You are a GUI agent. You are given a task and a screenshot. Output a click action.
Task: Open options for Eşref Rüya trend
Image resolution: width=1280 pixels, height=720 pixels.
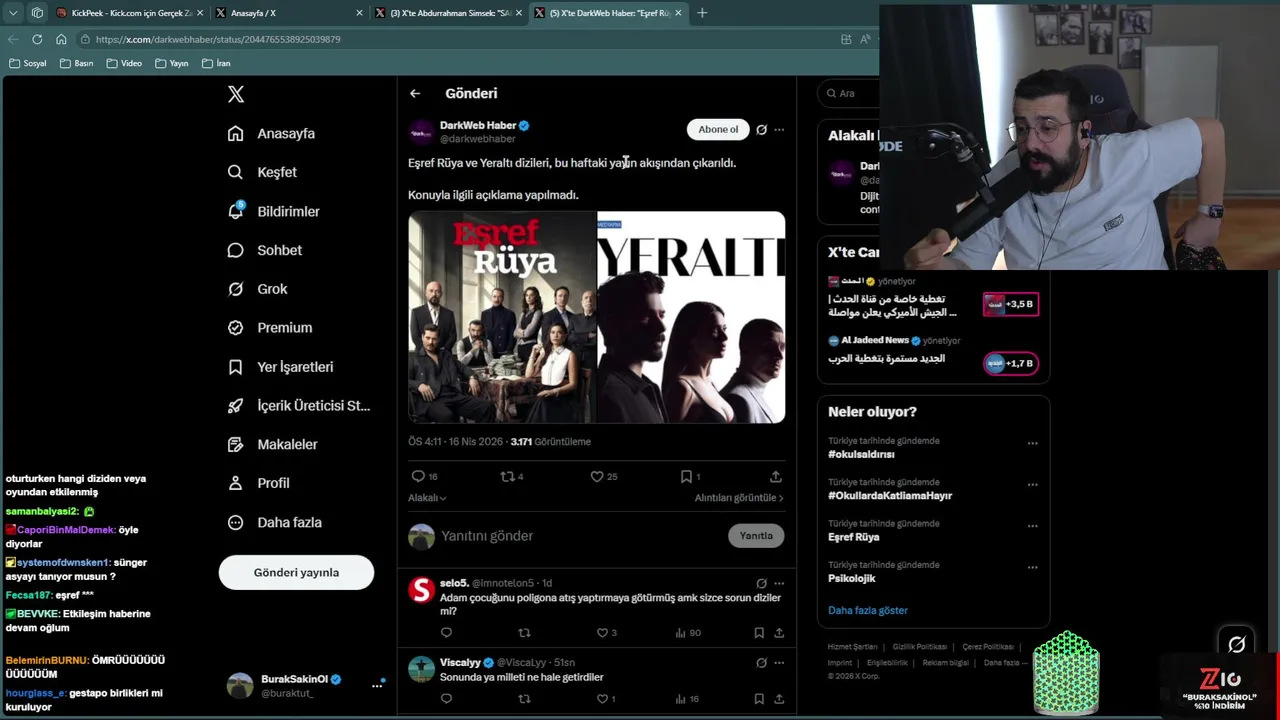coord(1032,525)
